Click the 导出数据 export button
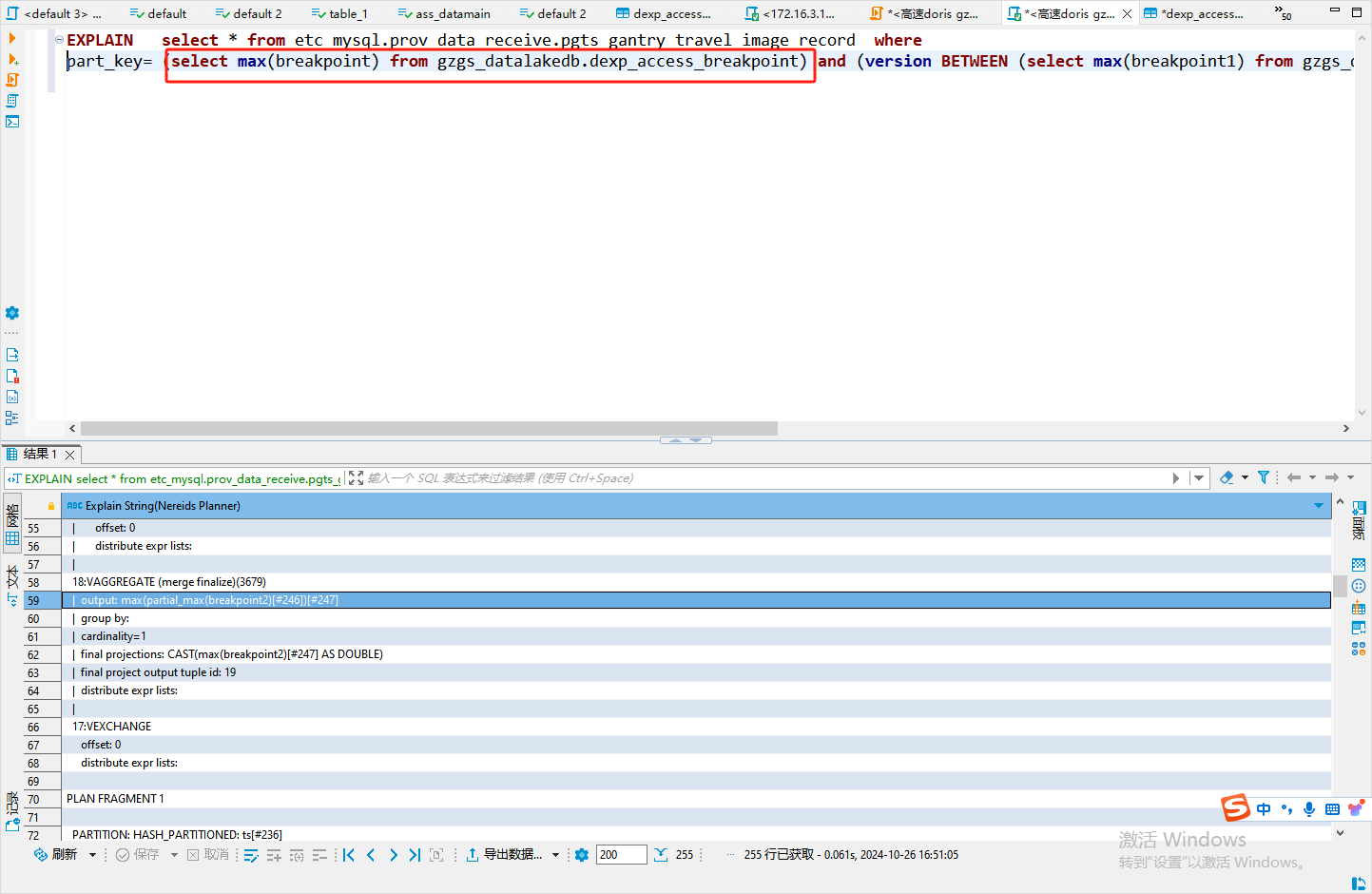Viewport: 1372px width, 894px height. pyautogui.click(x=504, y=855)
